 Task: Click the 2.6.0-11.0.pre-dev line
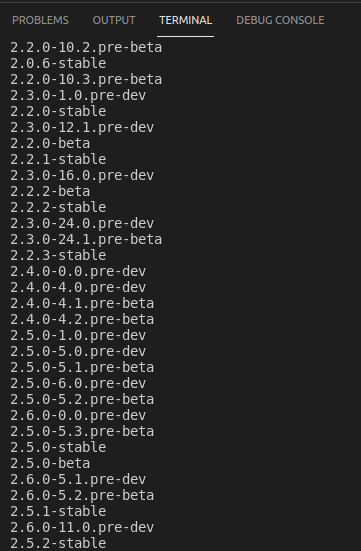(x=82, y=528)
